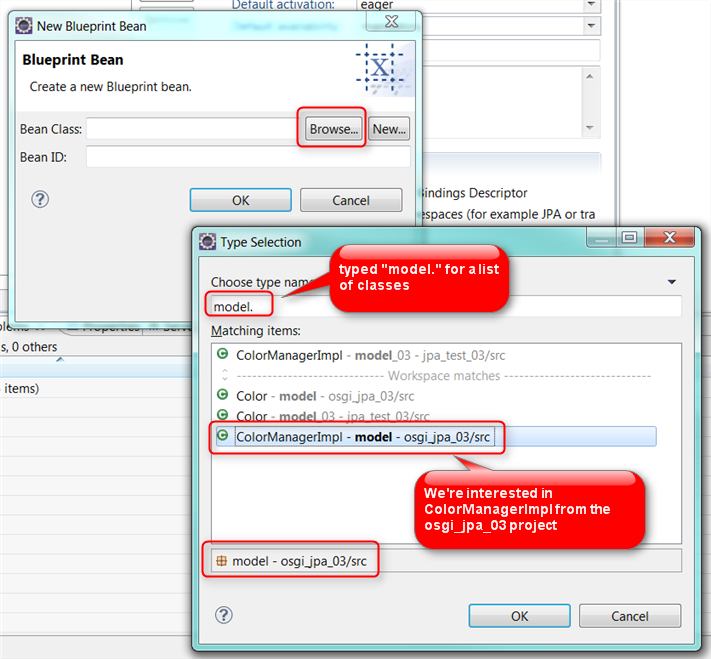Click the package icon beside model - osgi_jpa_03/src
This screenshot has height=659, width=711.
pyautogui.click(x=221, y=561)
